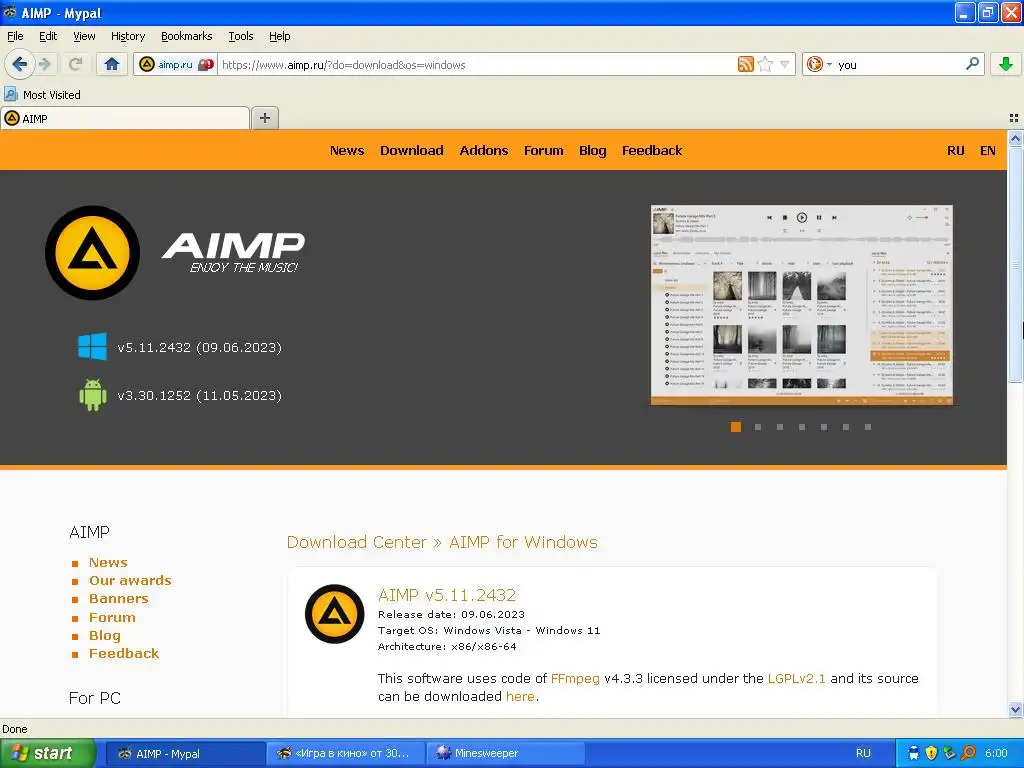Open the View menu
The width and height of the screenshot is (1024, 768).
coord(84,36)
